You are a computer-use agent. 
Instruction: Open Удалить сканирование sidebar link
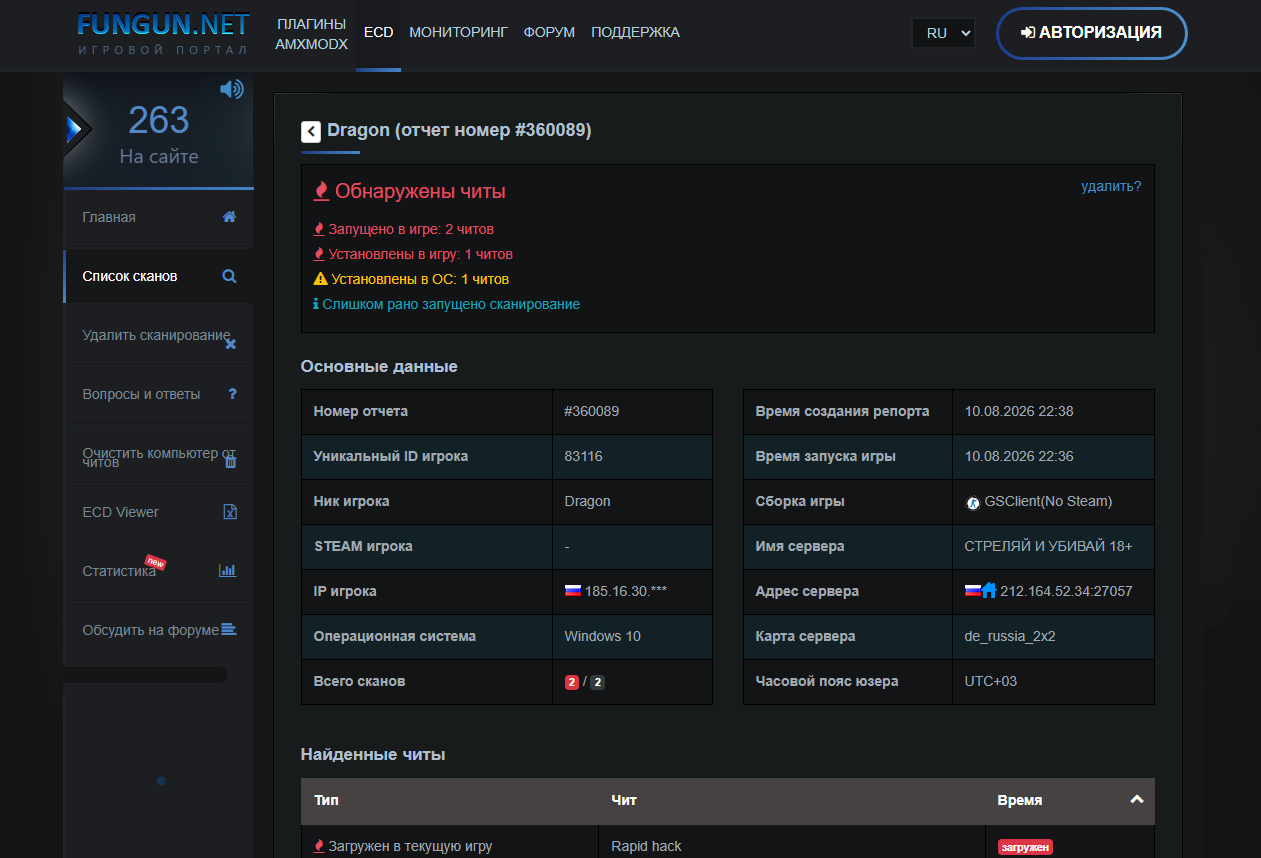coord(158,335)
